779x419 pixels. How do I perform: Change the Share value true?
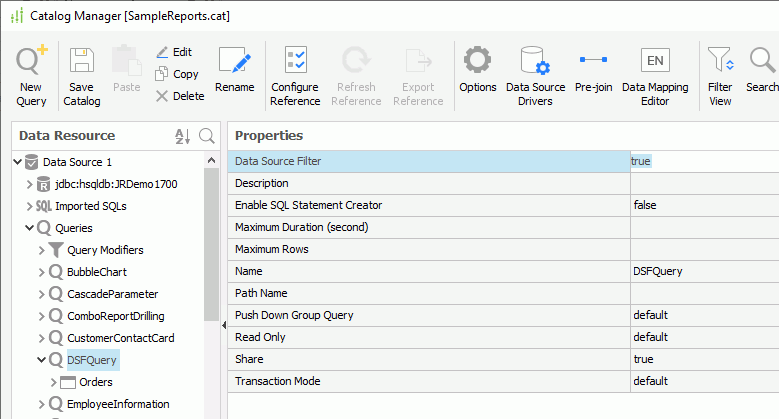[x=704, y=359]
